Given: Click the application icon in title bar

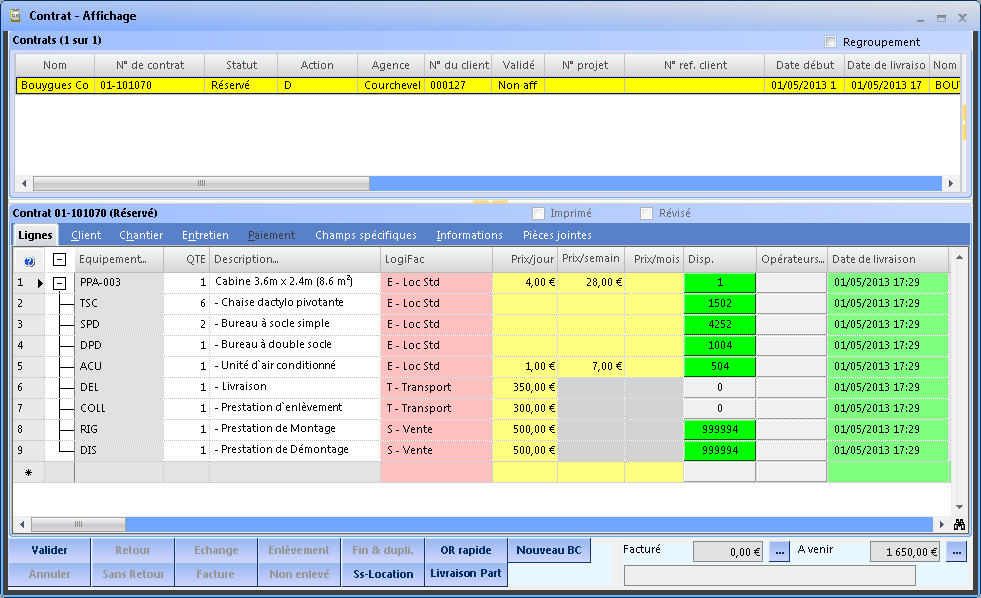Looking at the screenshot, I should pos(15,16).
